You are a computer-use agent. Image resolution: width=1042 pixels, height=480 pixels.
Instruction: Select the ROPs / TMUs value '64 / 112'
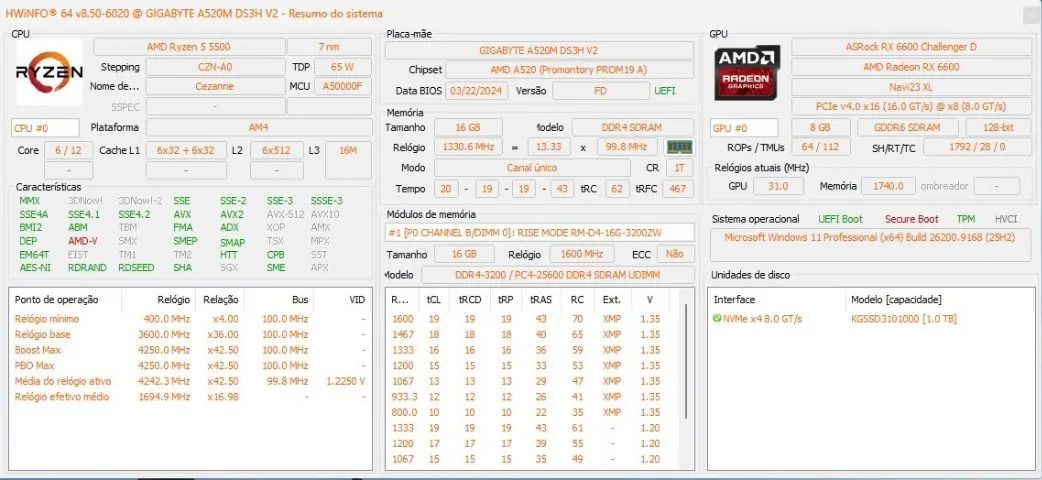821,148
